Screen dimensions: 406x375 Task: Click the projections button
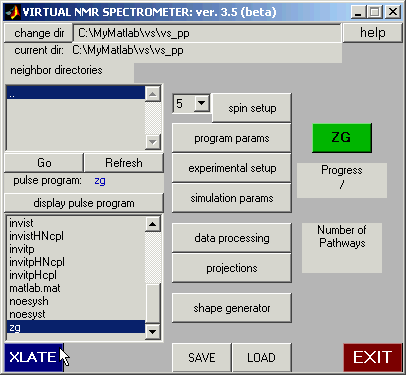[232, 268]
